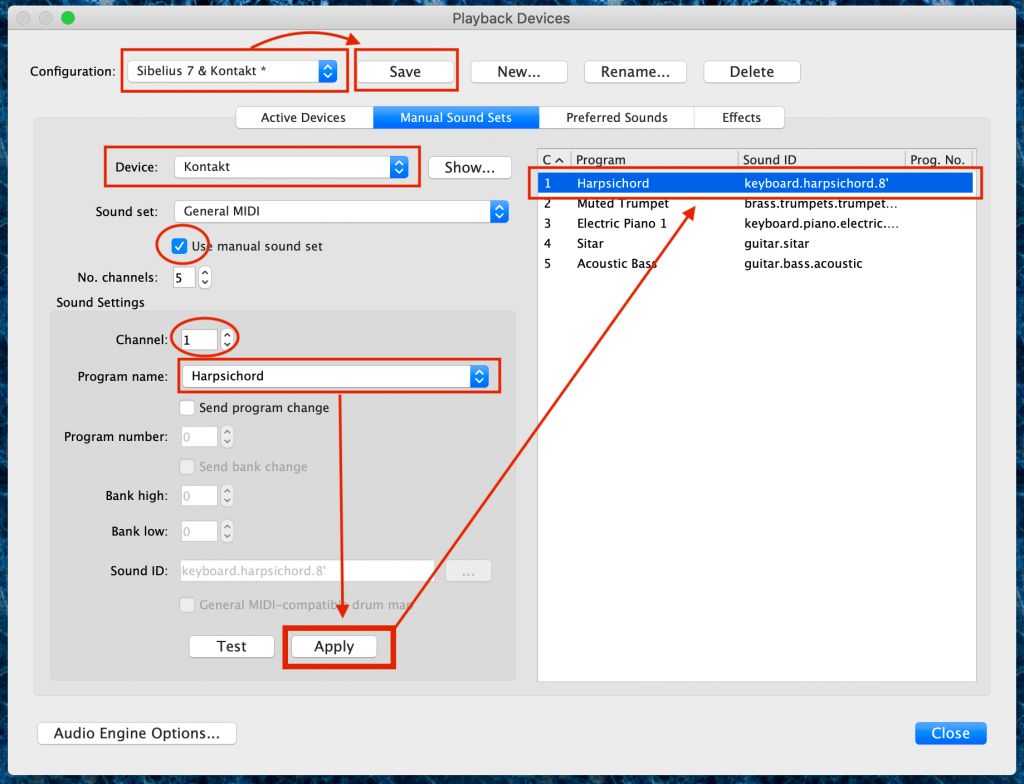
Task: Enable the Use manual sound set checkbox
Action: pyautogui.click(x=180, y=247)
